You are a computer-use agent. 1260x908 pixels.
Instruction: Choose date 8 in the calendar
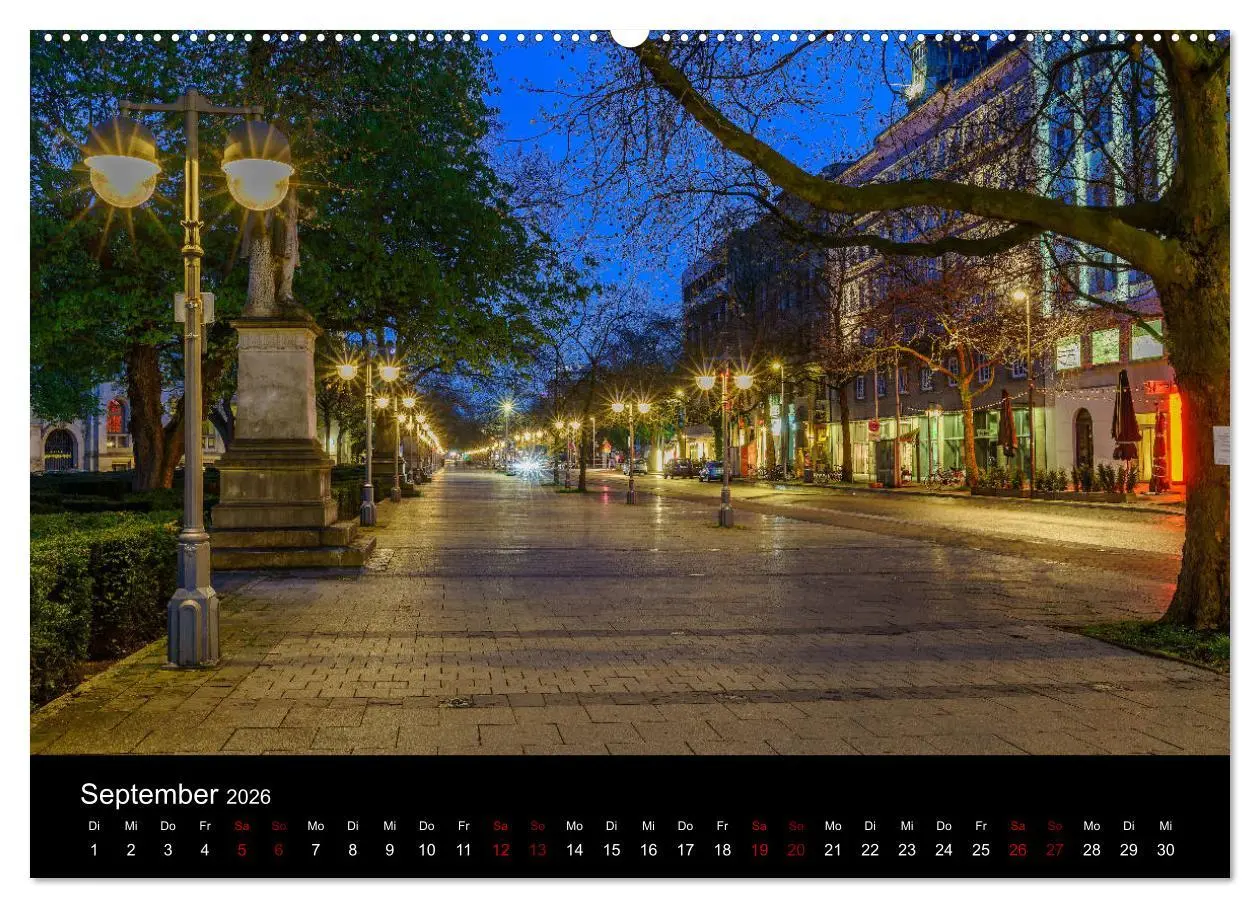click(x=353, y=850)
